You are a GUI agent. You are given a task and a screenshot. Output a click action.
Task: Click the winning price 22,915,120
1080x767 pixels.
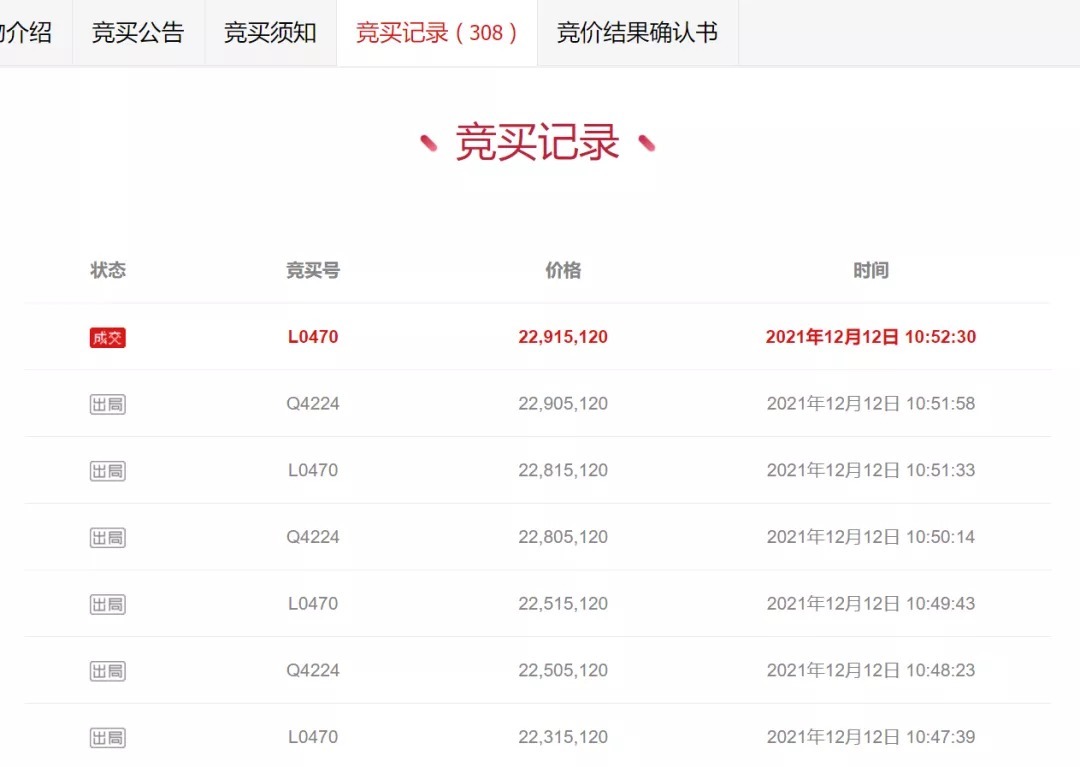(562, 337)
